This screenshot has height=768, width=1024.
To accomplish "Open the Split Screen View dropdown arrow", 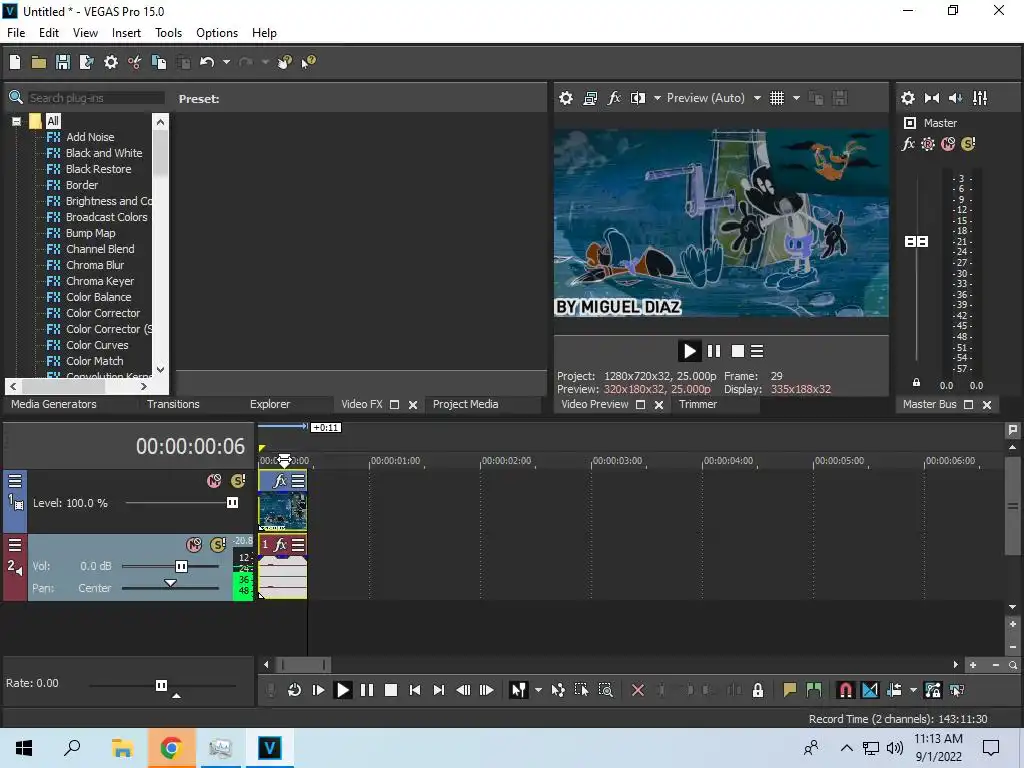I will pos(657,98).
